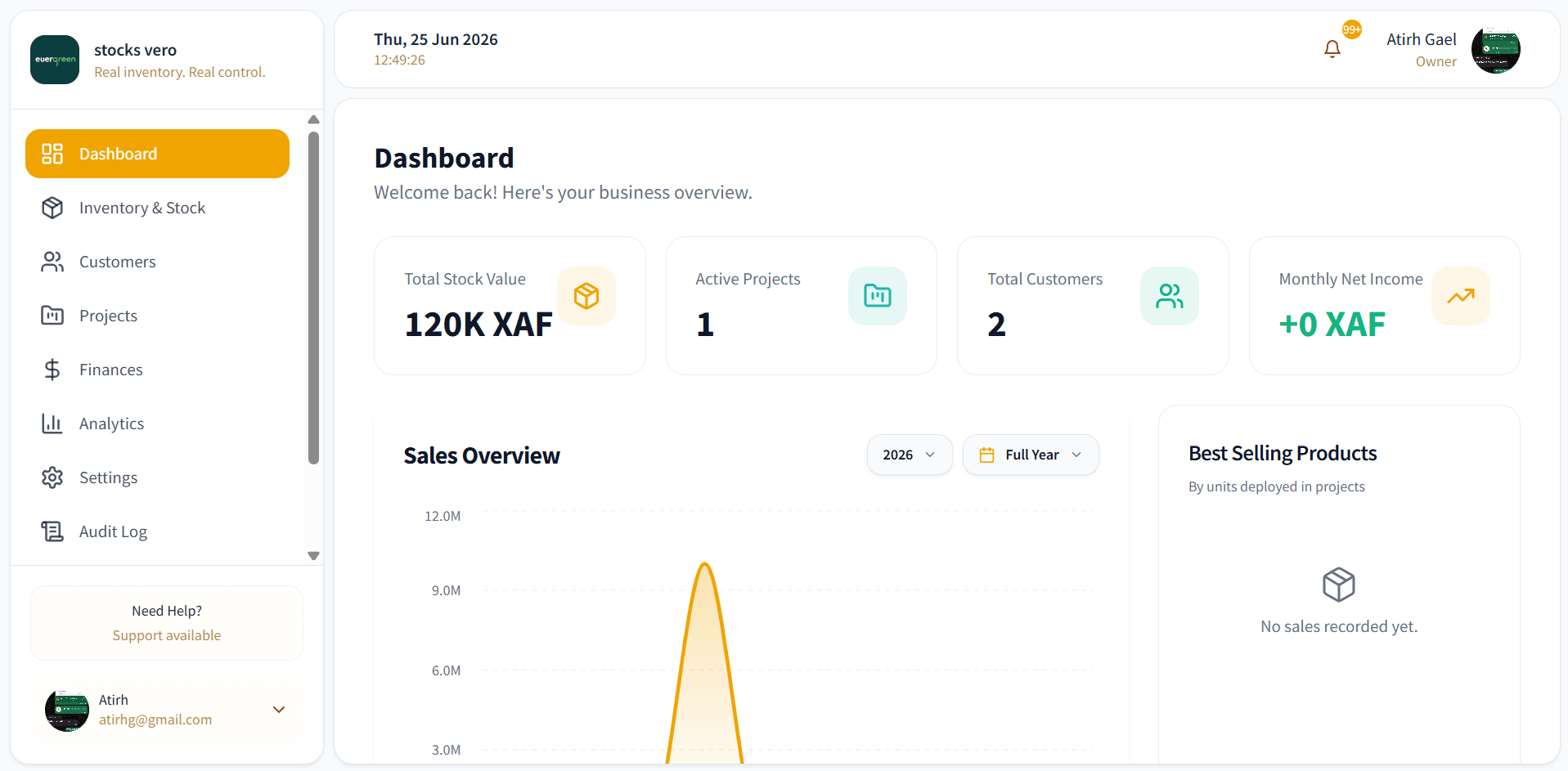
Task: Click the Analytics bar chart icon
Action: pos(52,424)
